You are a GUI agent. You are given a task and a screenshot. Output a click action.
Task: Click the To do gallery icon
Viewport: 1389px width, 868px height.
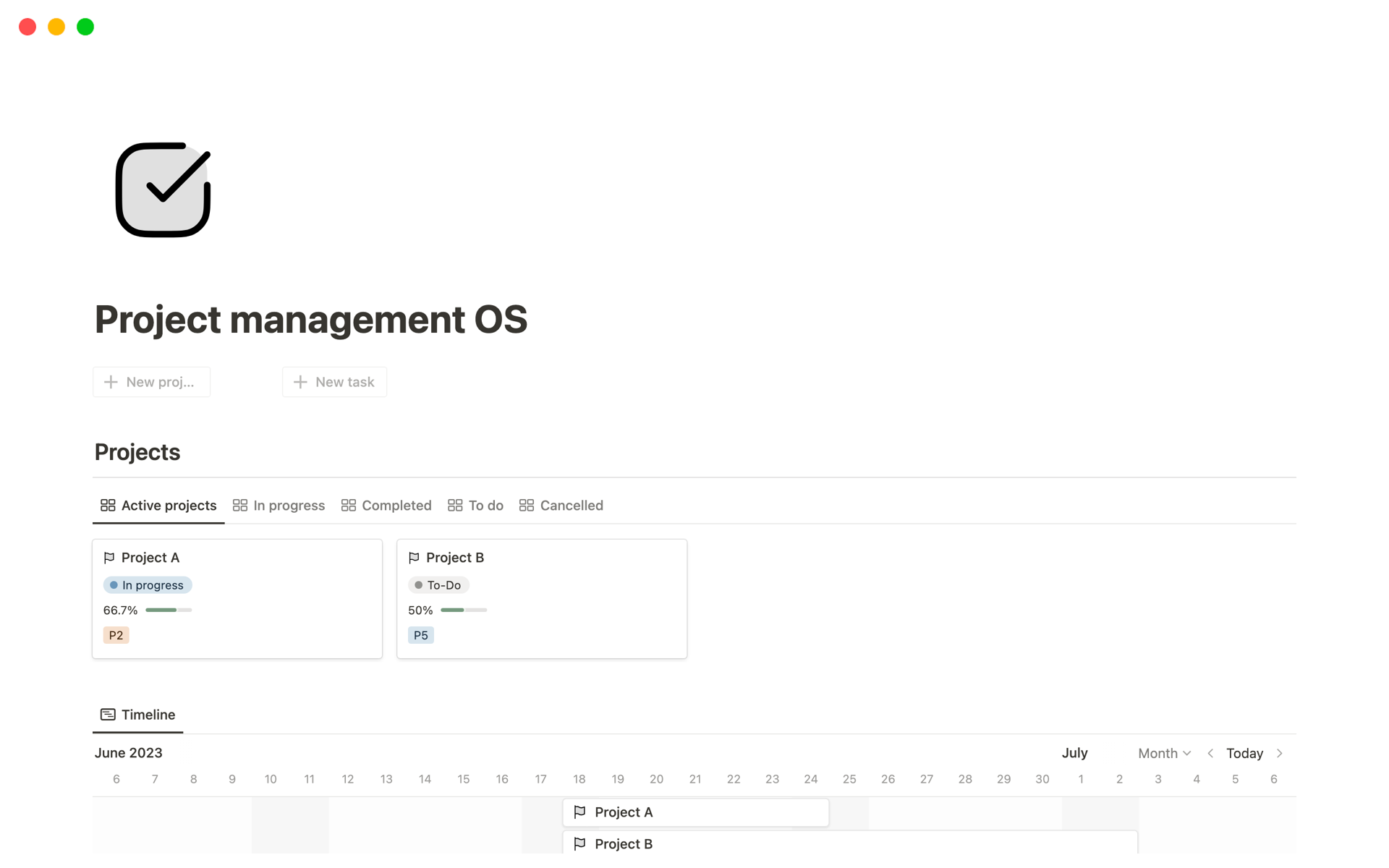[x=454, y=505]
